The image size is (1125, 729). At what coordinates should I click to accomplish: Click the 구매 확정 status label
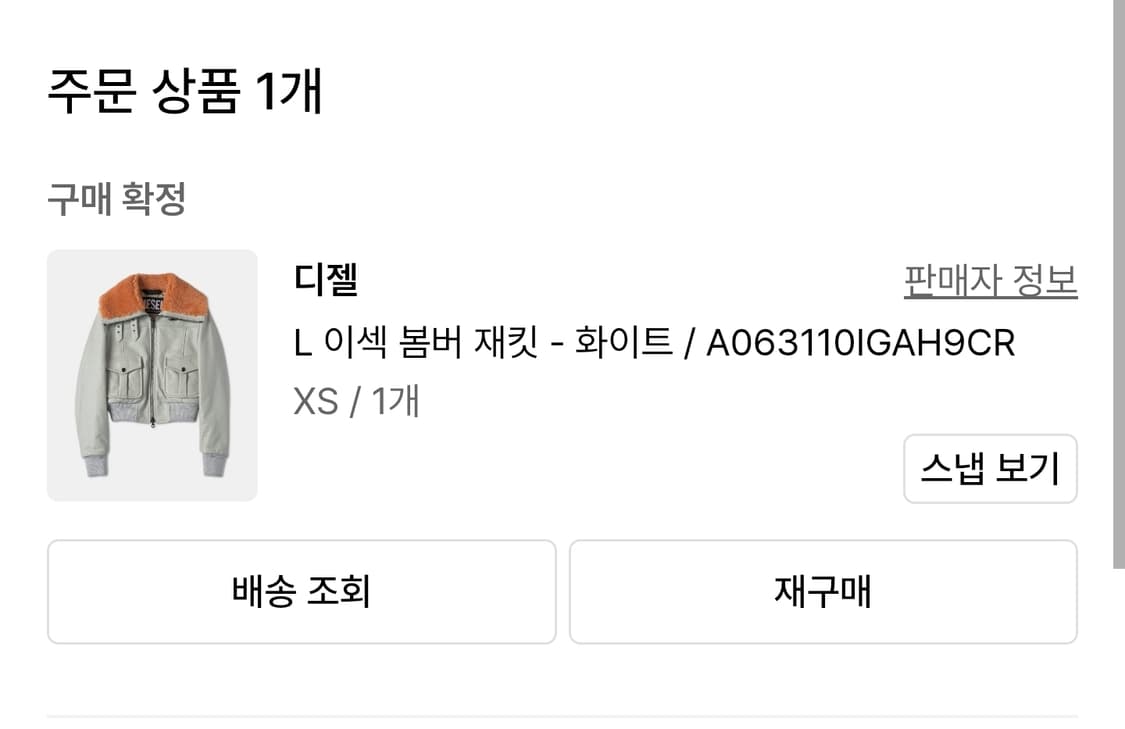coord(116,200)
